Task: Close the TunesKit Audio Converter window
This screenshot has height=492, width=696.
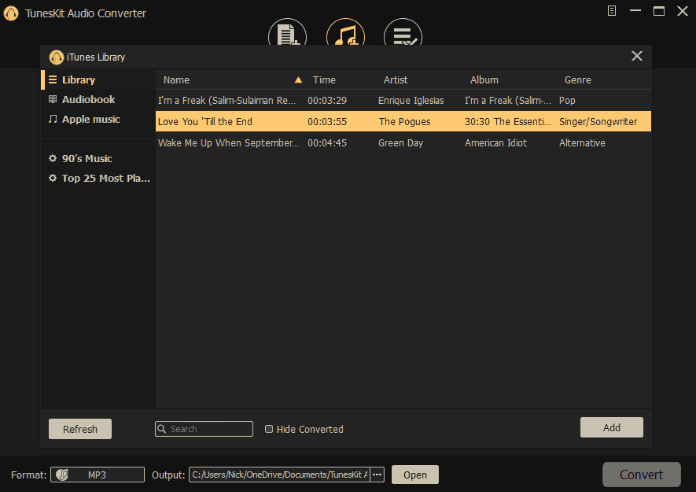Action: coord(683,11)
